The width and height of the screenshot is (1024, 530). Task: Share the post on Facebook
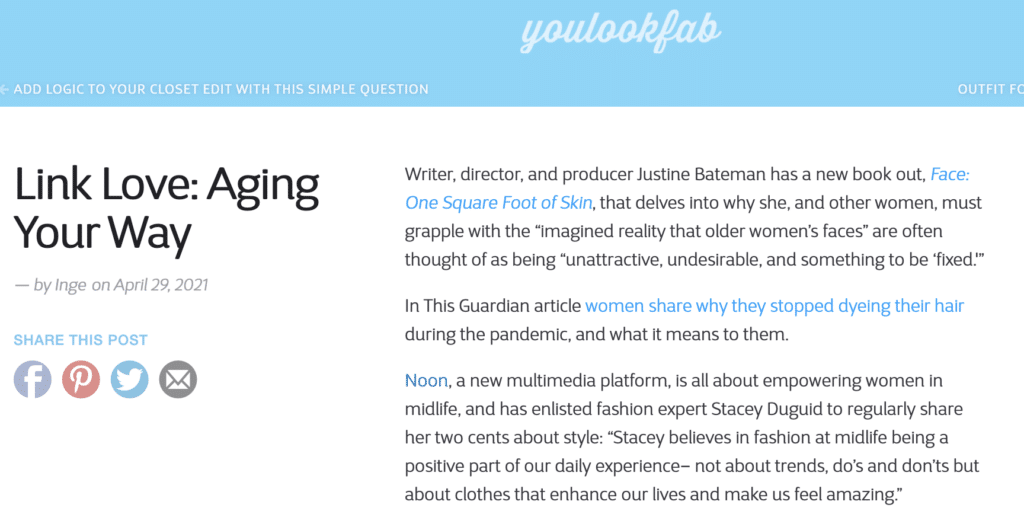(x=33, y=379)
